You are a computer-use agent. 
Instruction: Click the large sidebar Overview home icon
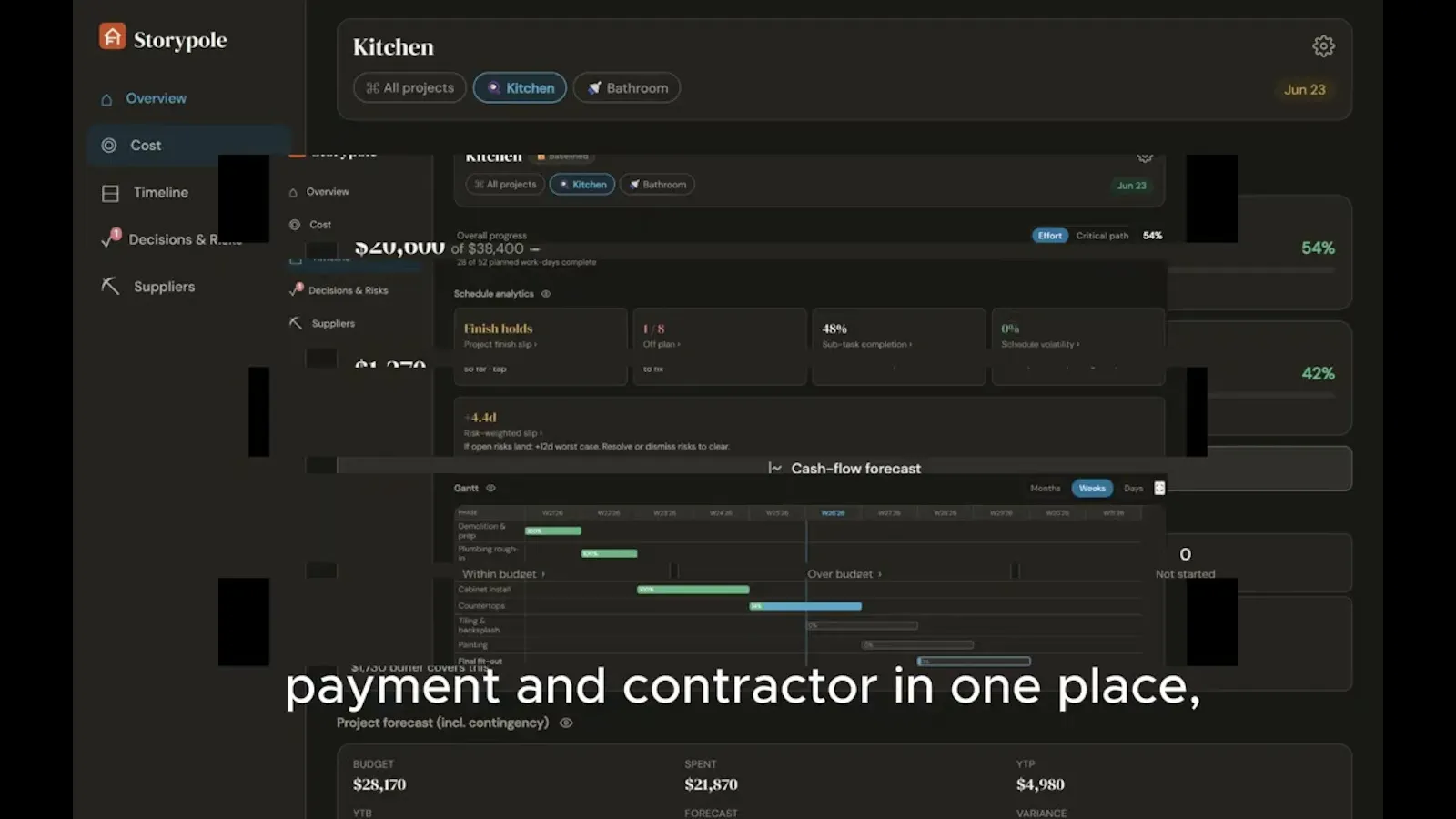tap(106, 99)
